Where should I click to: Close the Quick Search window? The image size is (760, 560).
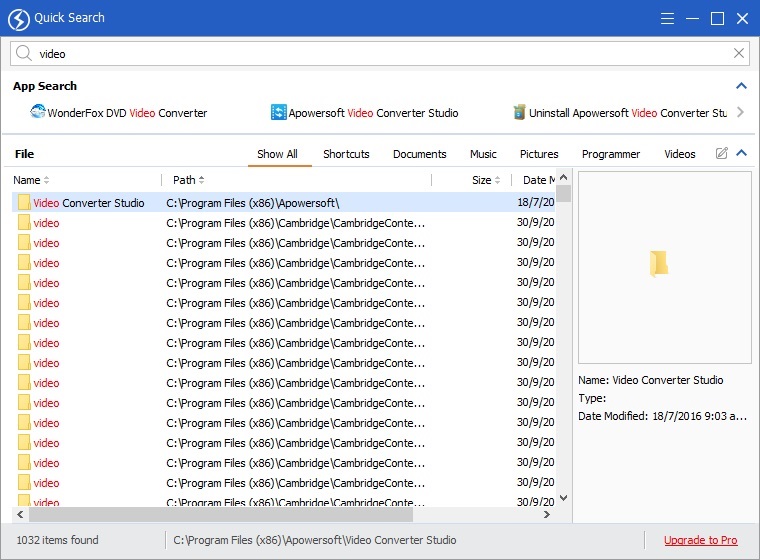point(743,18)
